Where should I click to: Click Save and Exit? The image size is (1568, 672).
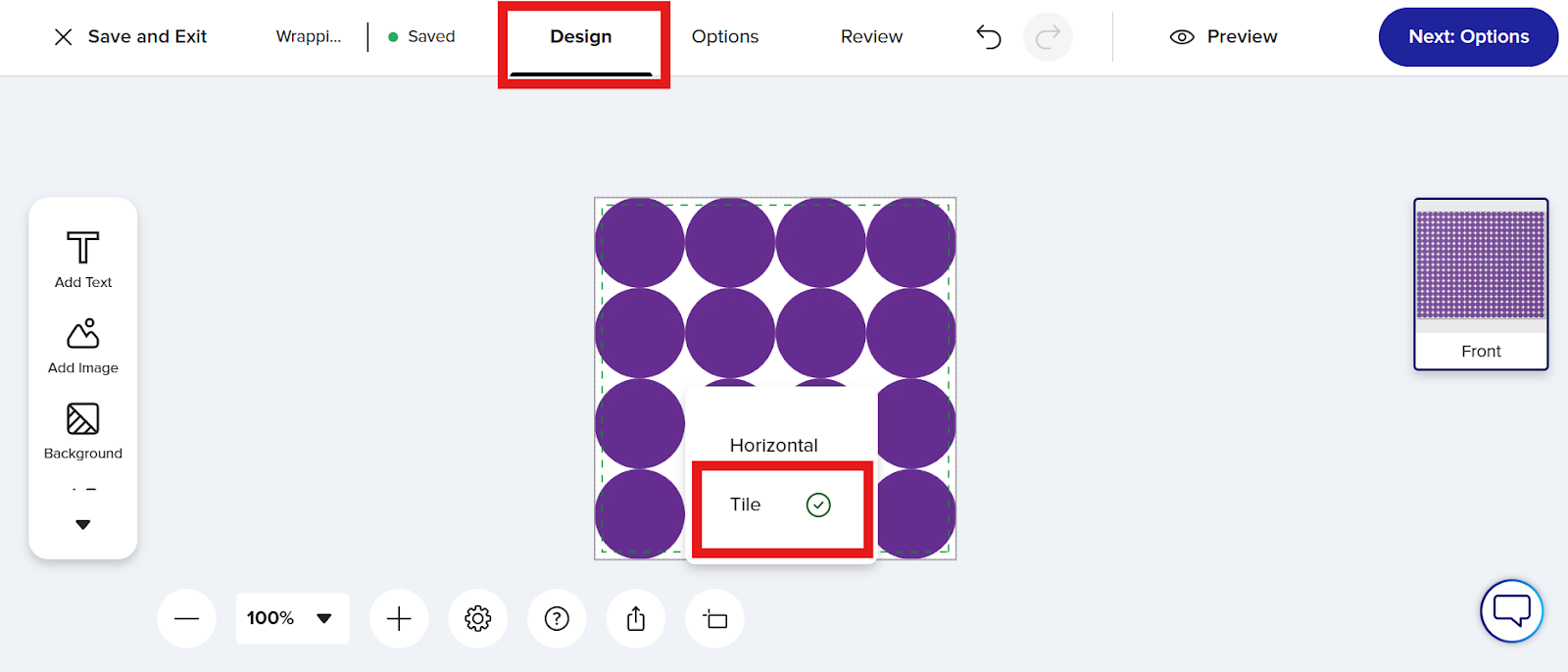[130, 37]
